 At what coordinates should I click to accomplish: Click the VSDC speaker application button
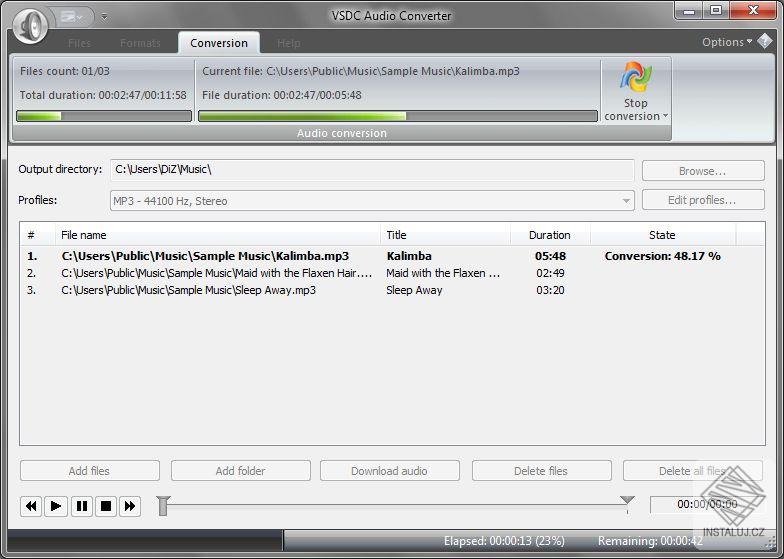pos(30,25)
